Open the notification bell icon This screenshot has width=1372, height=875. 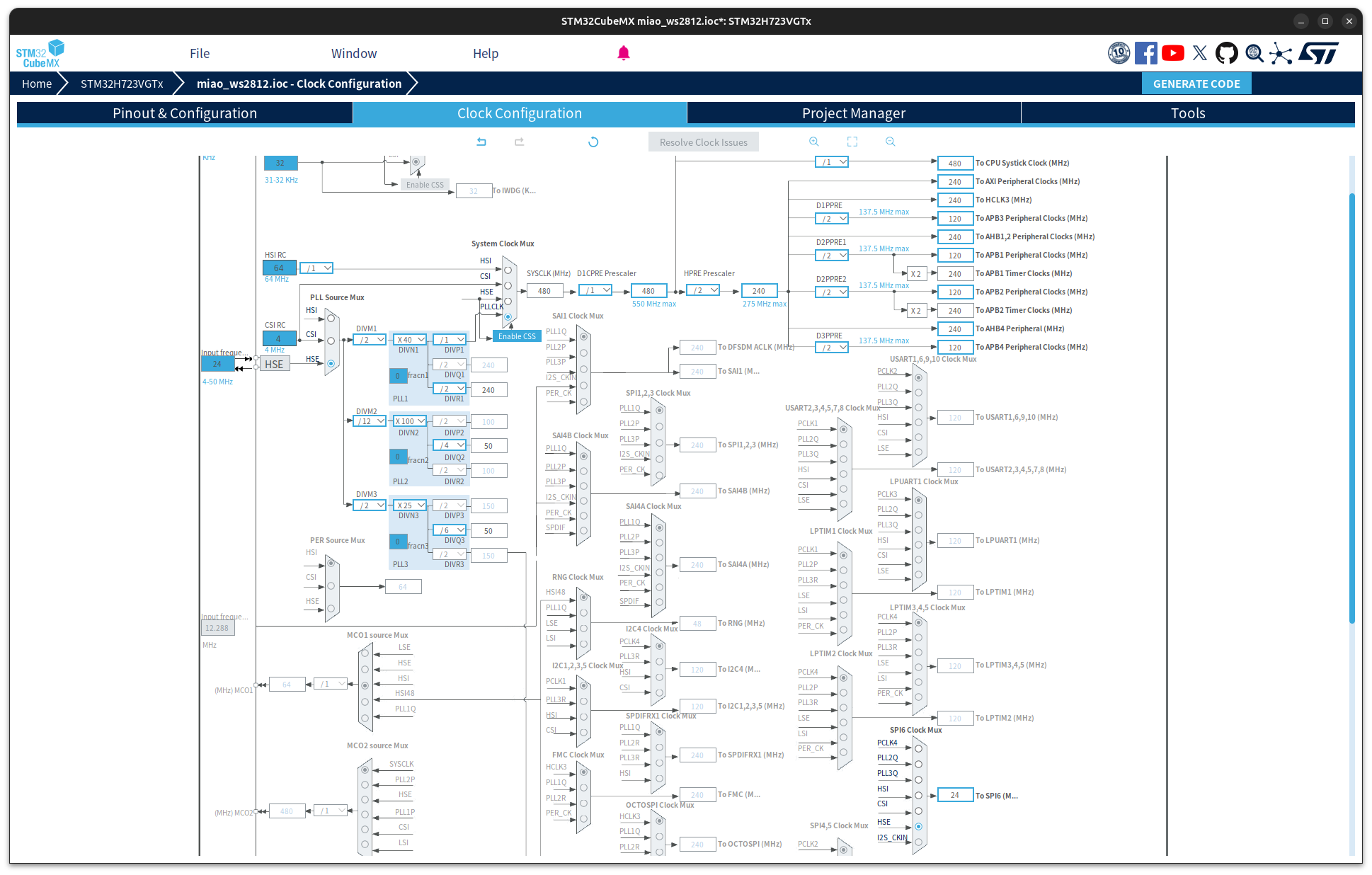624,53
